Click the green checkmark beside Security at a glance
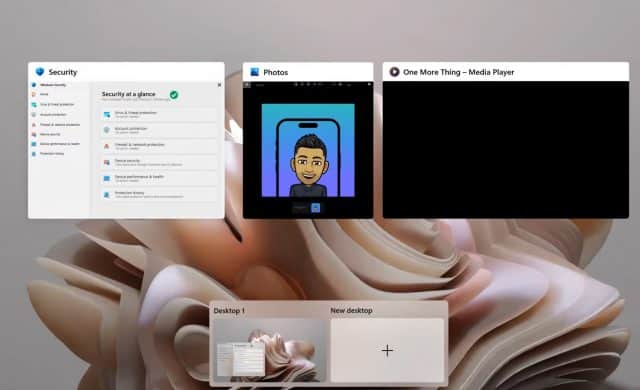This screenshot has height=390, width=640. click(x=174, y=95)
